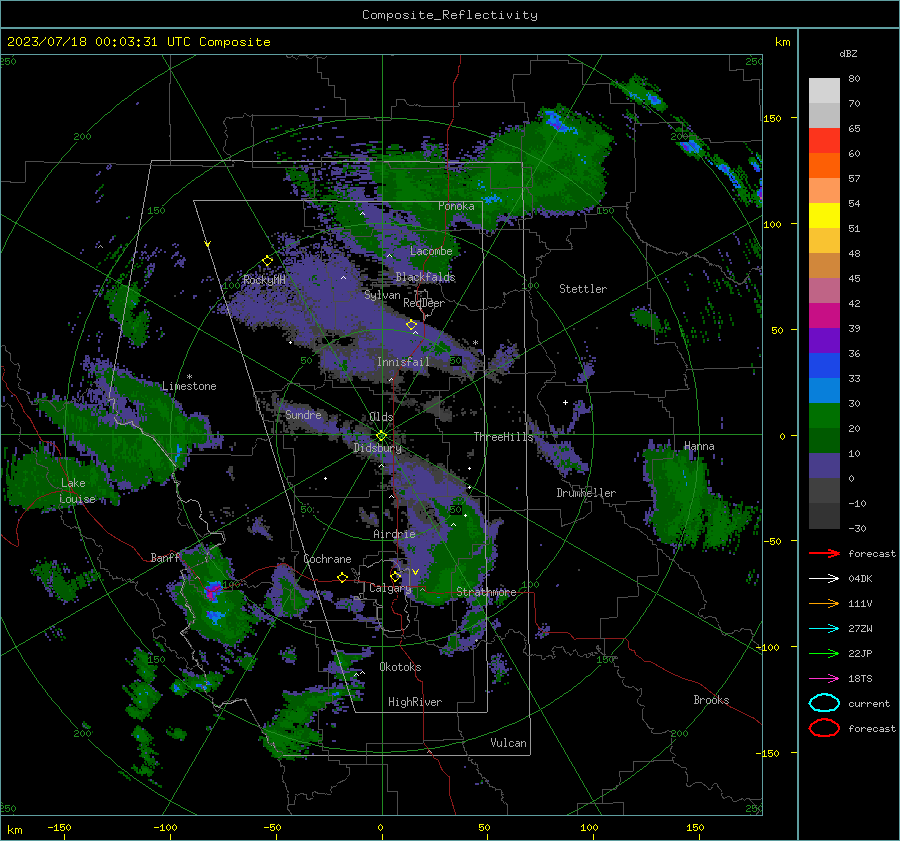
Task: Click the ThreeHills city label
Action: (503, 437)
